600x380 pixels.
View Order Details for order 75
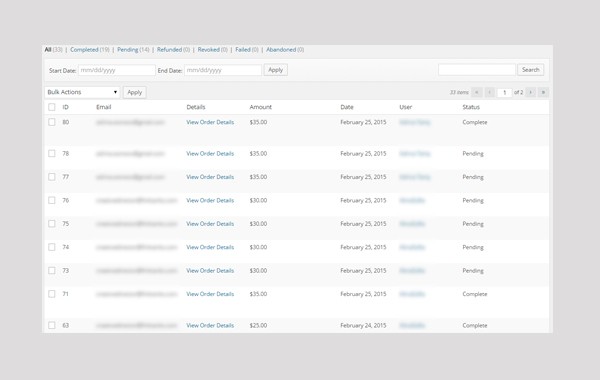point(210,223)
